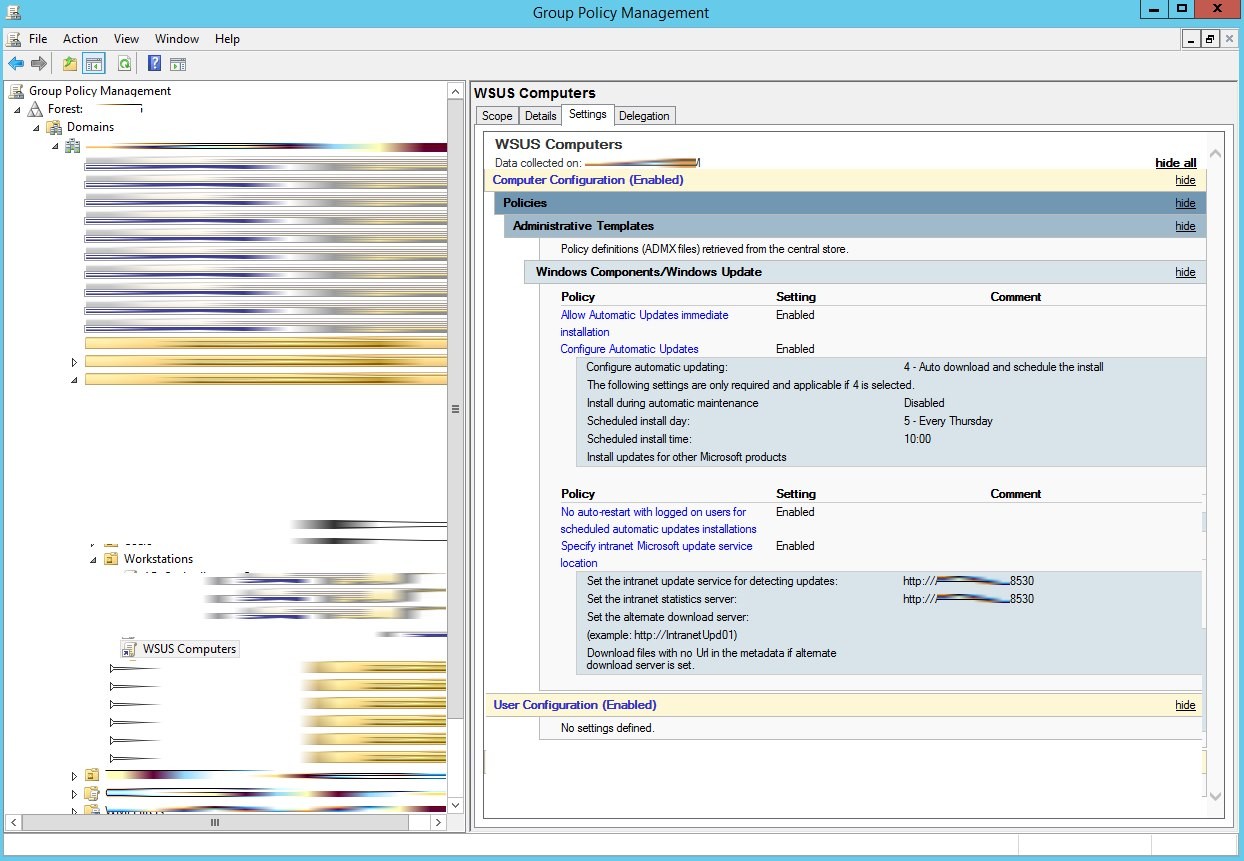Switch to the Scope tab
1244x861 pixels.
pyautogui.click(x=497, y=116)
